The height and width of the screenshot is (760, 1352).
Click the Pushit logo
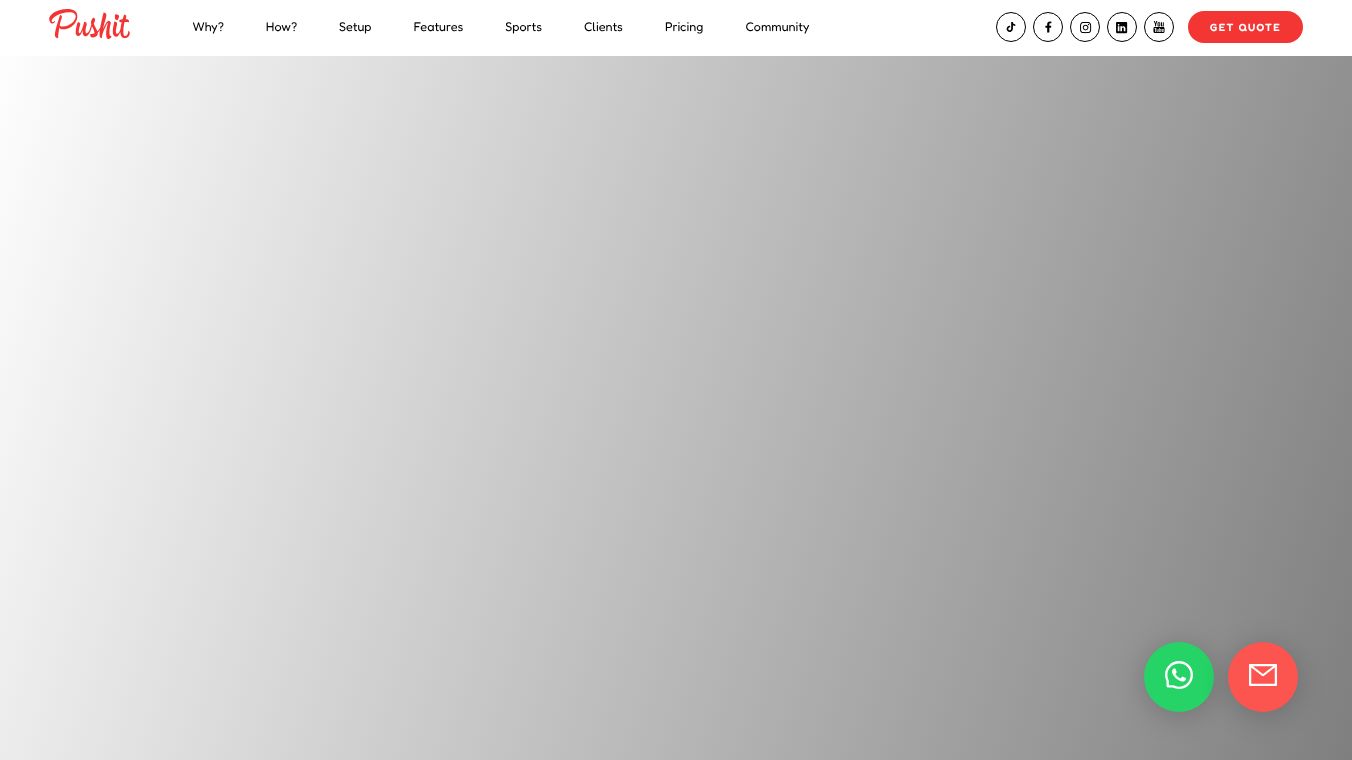click(x=90, y=24)
